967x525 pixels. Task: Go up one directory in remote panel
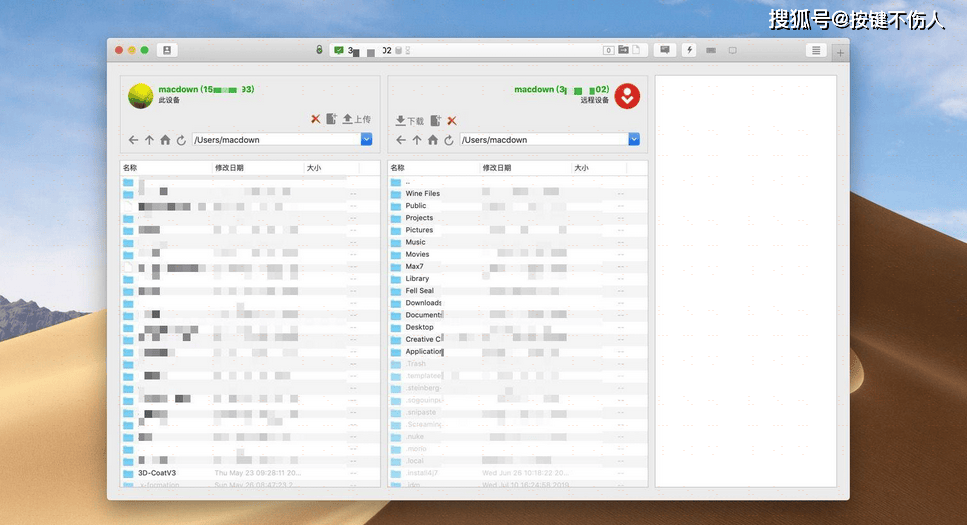(x=417, y=140)
